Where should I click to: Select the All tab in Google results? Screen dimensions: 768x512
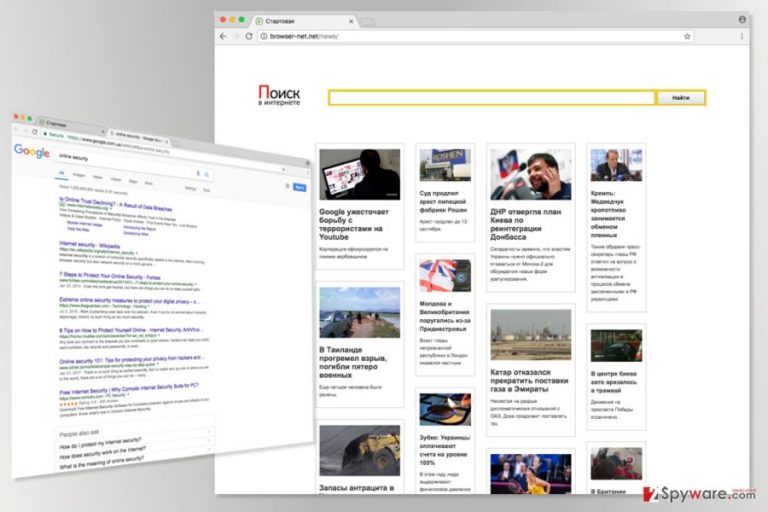61,173
